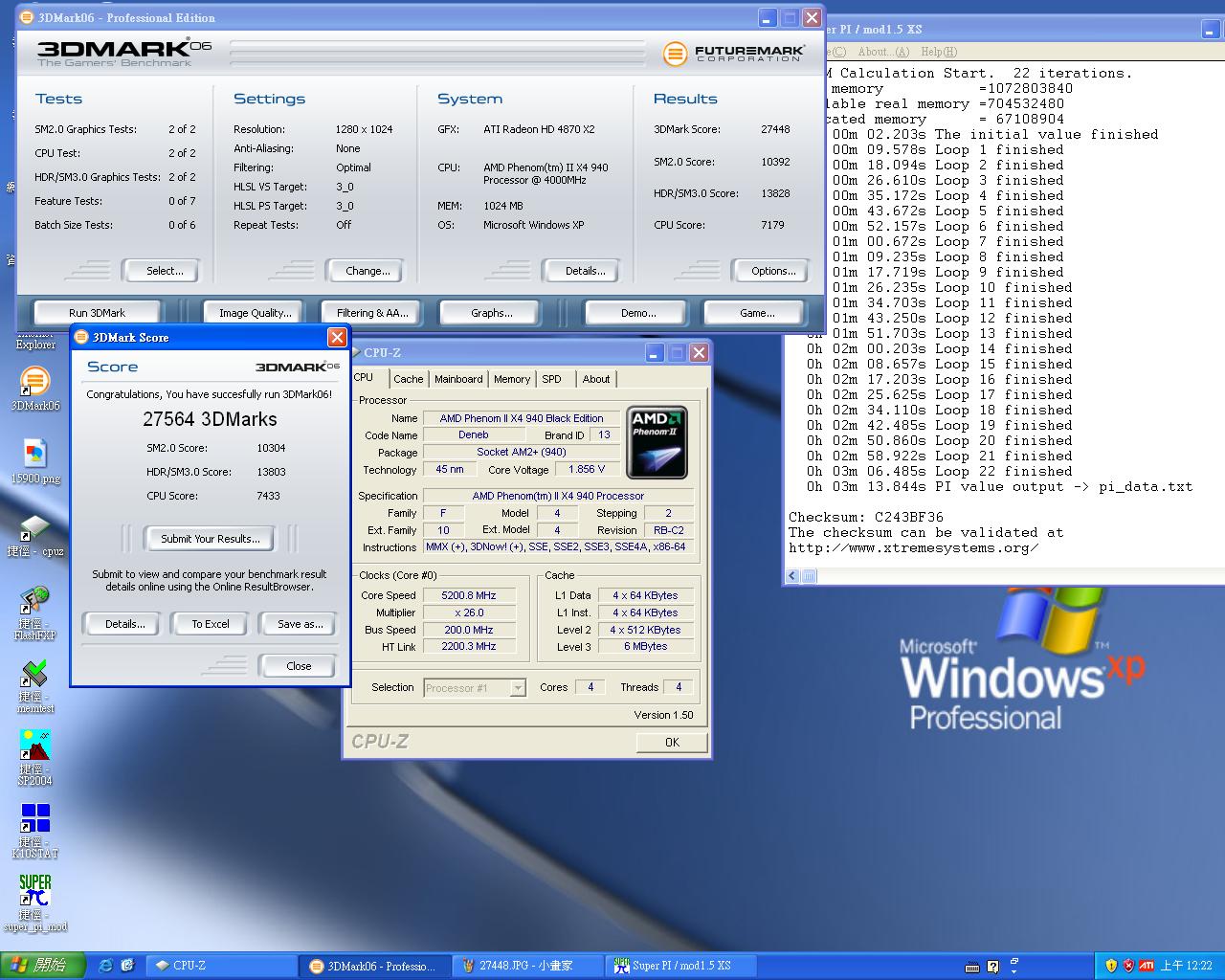
Task: Click the taskbar clock
Action: pos(1186,966)
